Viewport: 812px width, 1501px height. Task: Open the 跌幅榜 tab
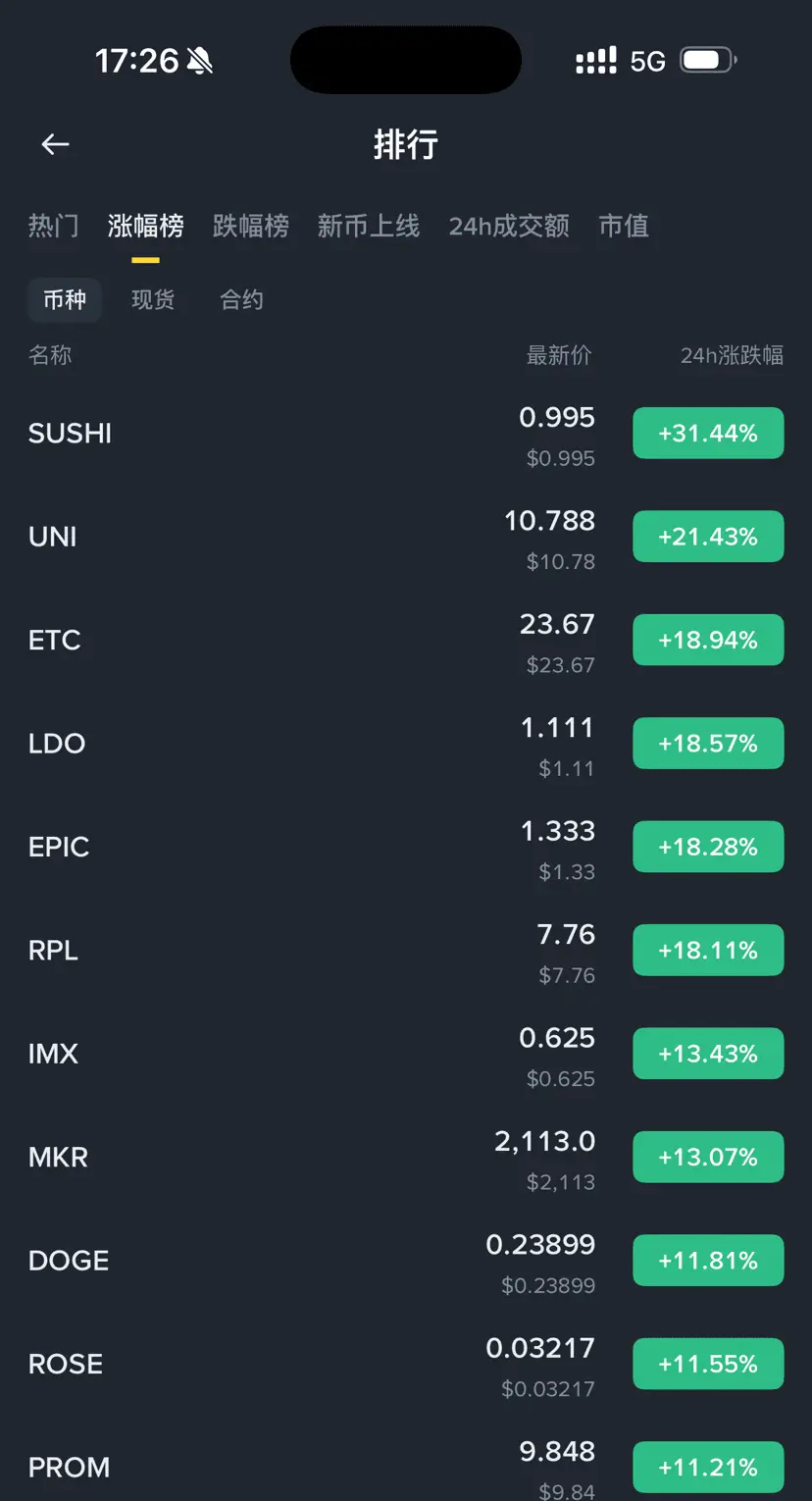[251, 226]
